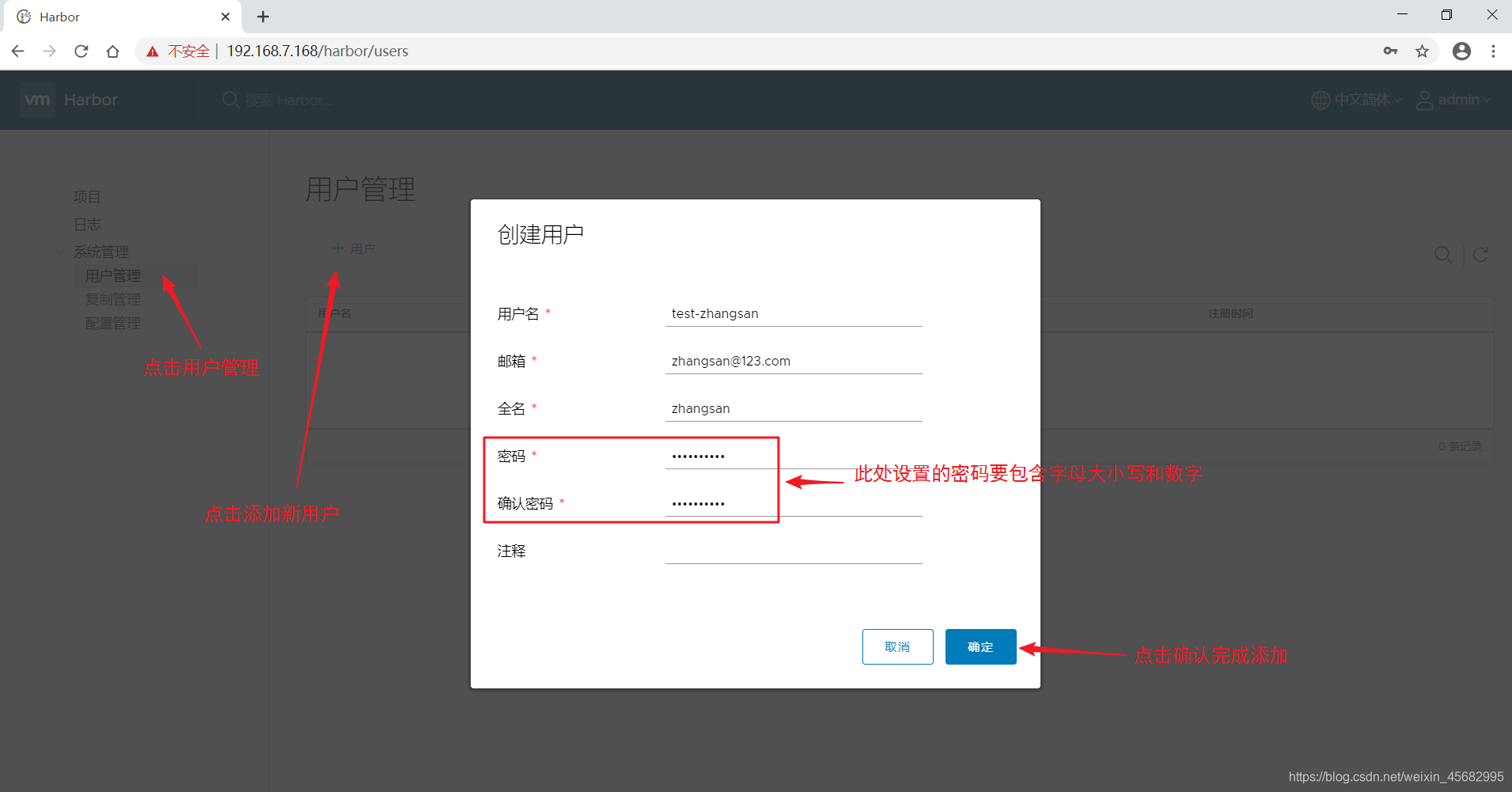The width and height of the screenshot is (1512, 792).
Task: Click the 确认密码 input field
Action: coord(794,504)
